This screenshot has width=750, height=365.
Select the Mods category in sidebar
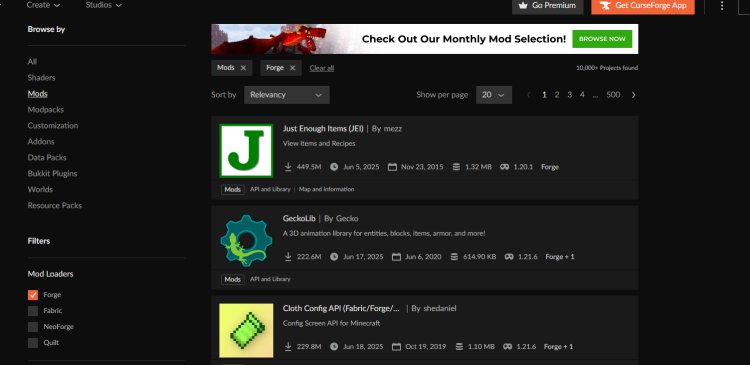coord(37,94)
